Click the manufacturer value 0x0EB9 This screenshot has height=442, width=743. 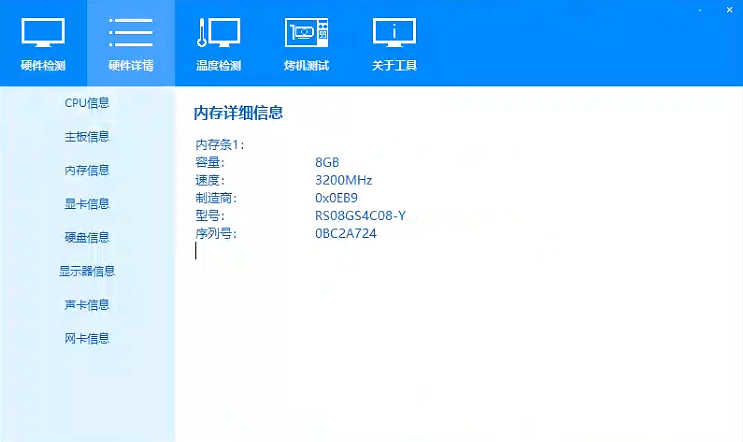337,198
